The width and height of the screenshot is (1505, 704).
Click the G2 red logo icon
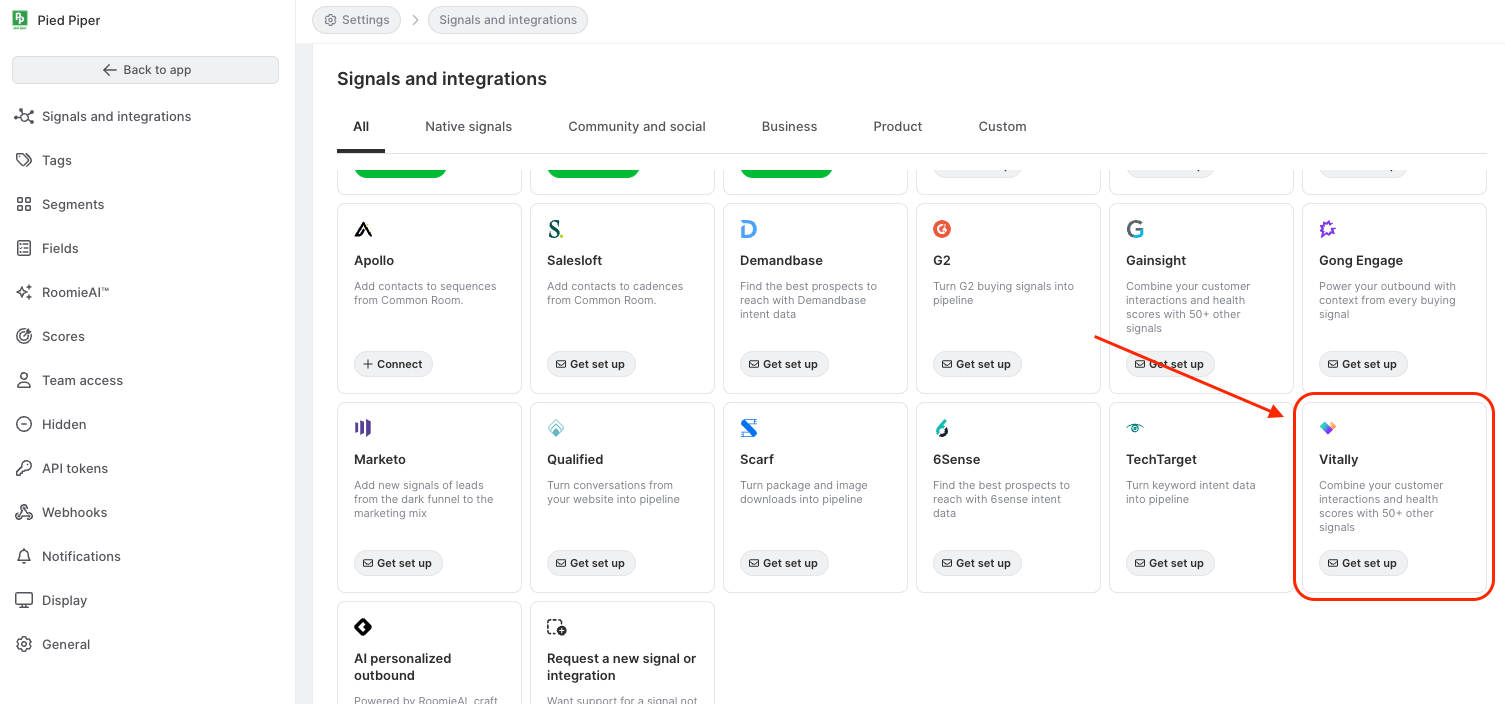(942, 230)
